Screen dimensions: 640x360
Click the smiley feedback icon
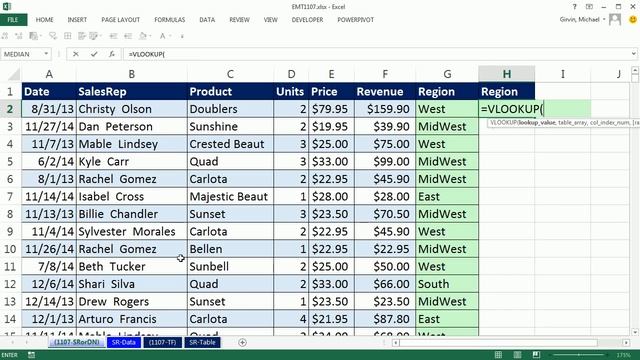pyautogui.click(x=633, y=19)
